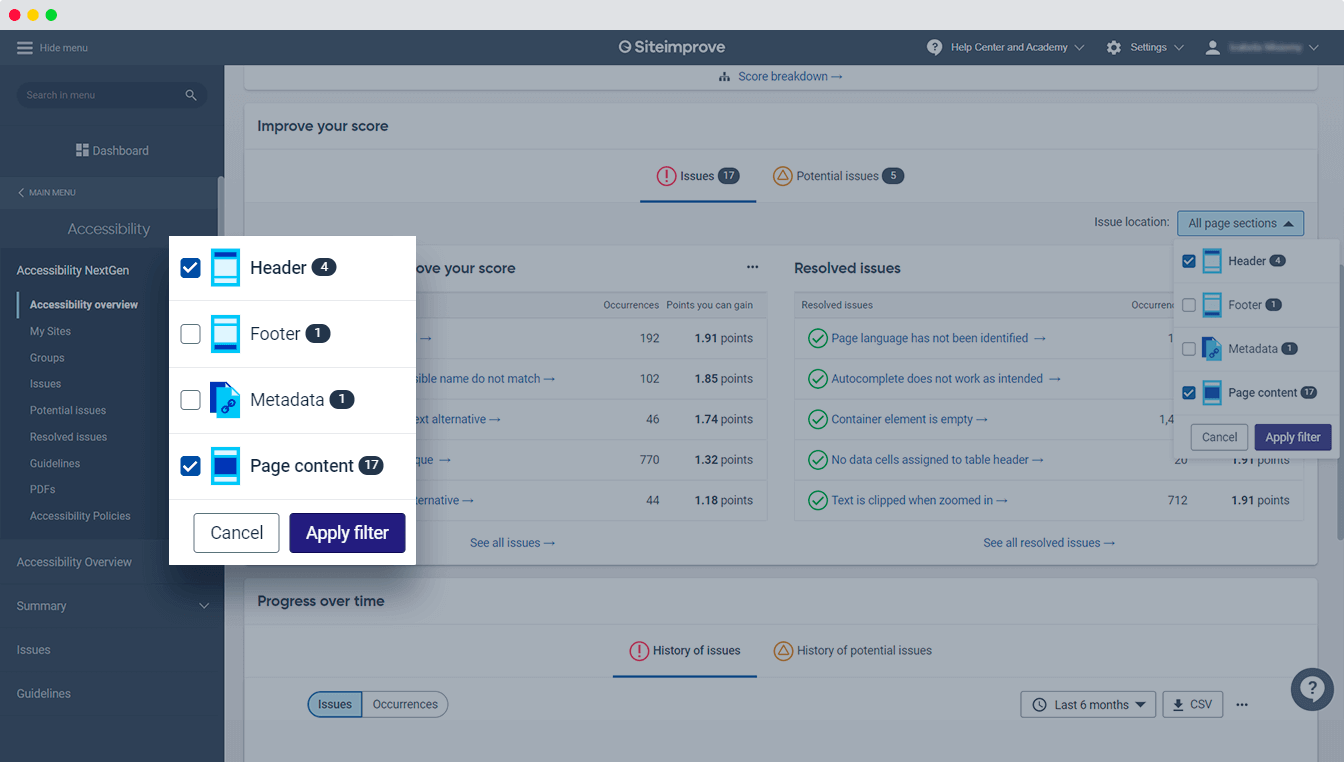Click the orange triangle icon on Potential issues tab
The height and width of the screenshot is (762, 1344).
[783, 176]
